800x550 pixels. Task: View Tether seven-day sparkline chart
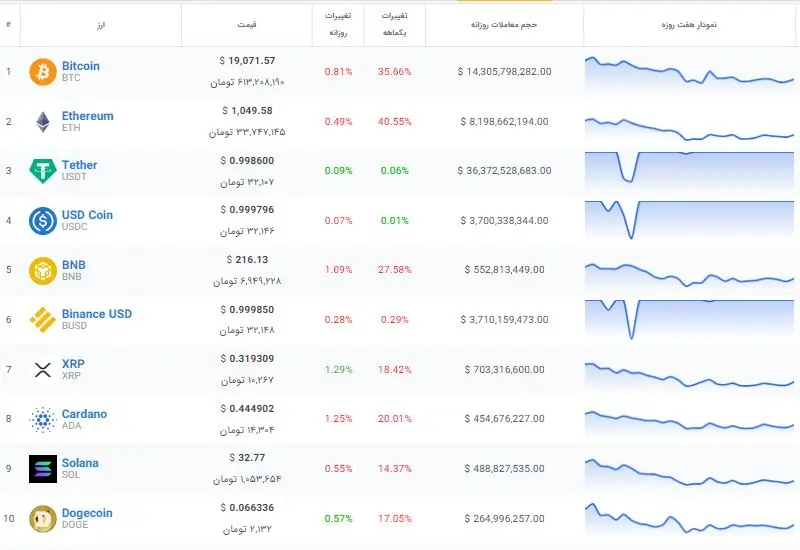tap(691, 171)
